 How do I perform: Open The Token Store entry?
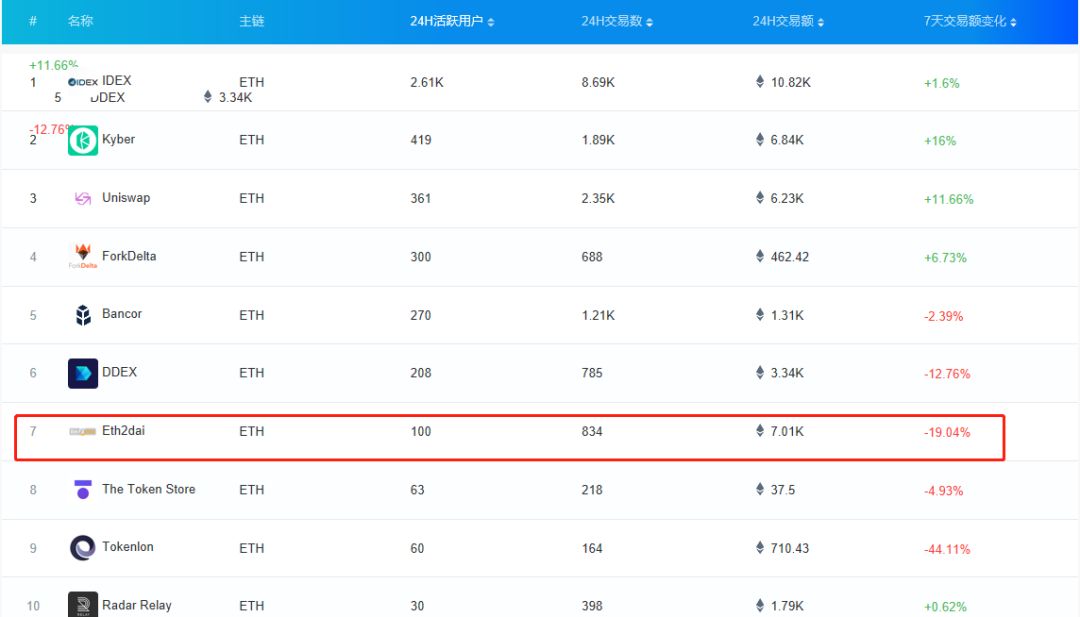pos(149,489)
